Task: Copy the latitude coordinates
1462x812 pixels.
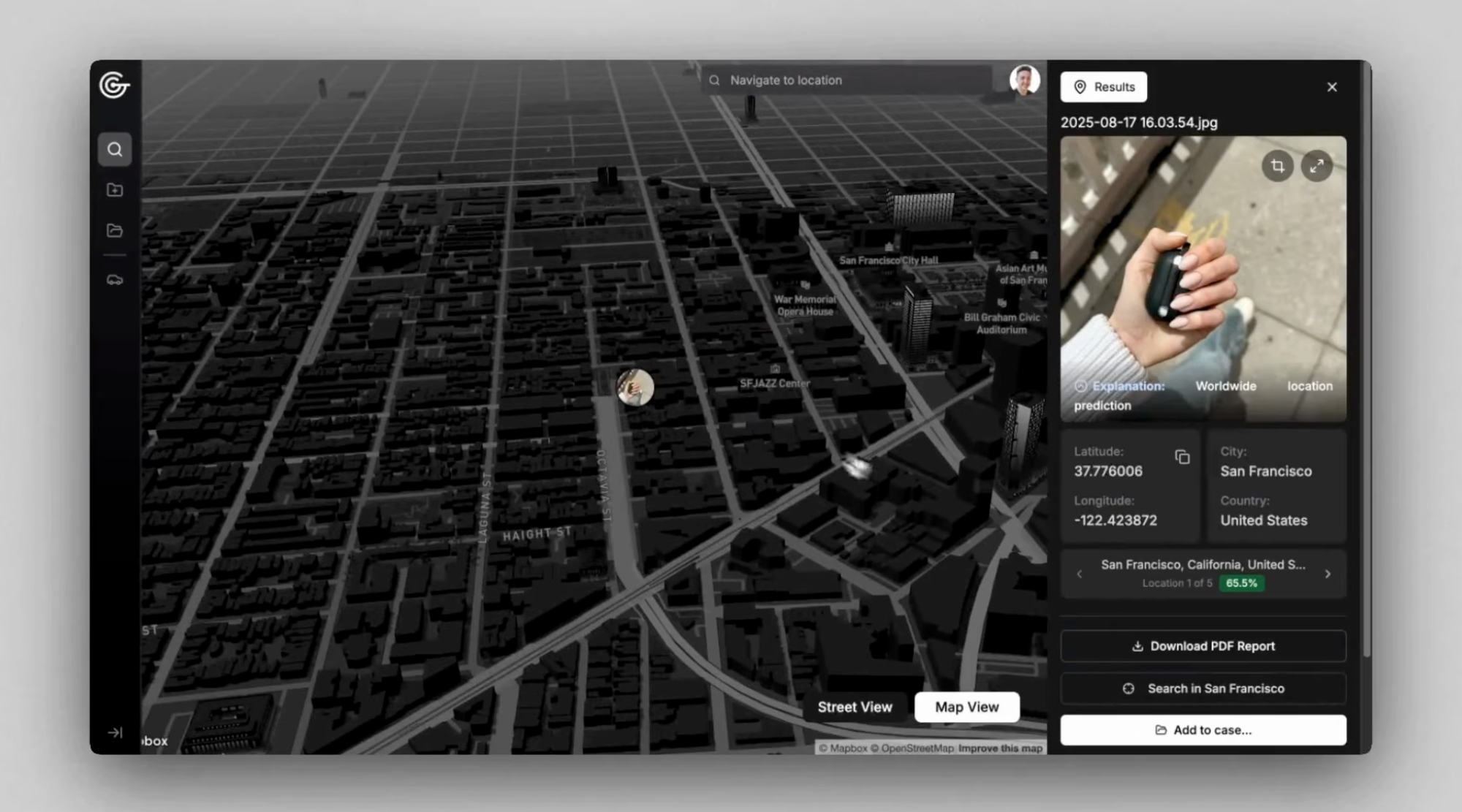Action: (1183, 457)
